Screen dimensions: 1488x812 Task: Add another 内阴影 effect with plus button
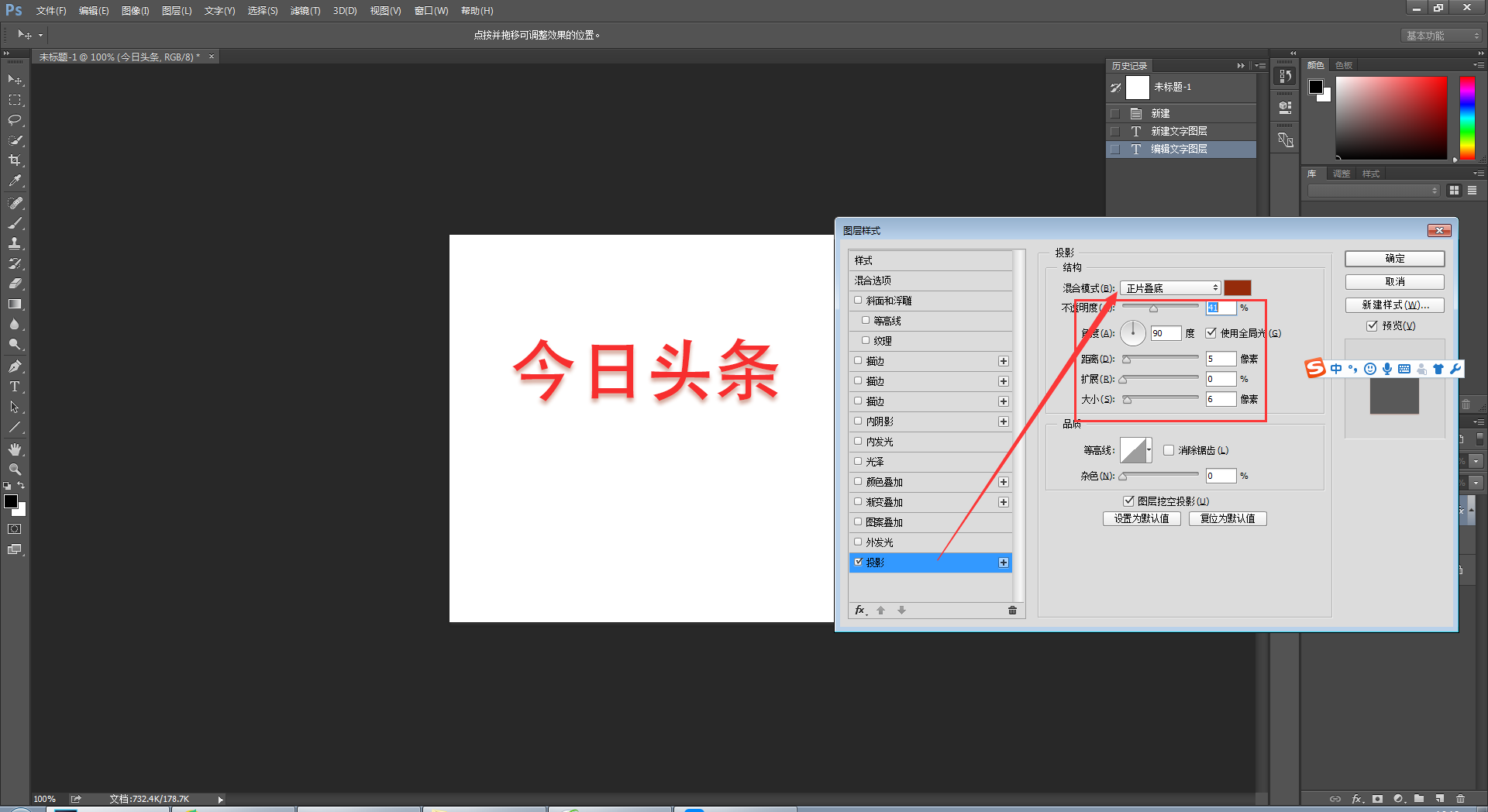[1004, 421]
